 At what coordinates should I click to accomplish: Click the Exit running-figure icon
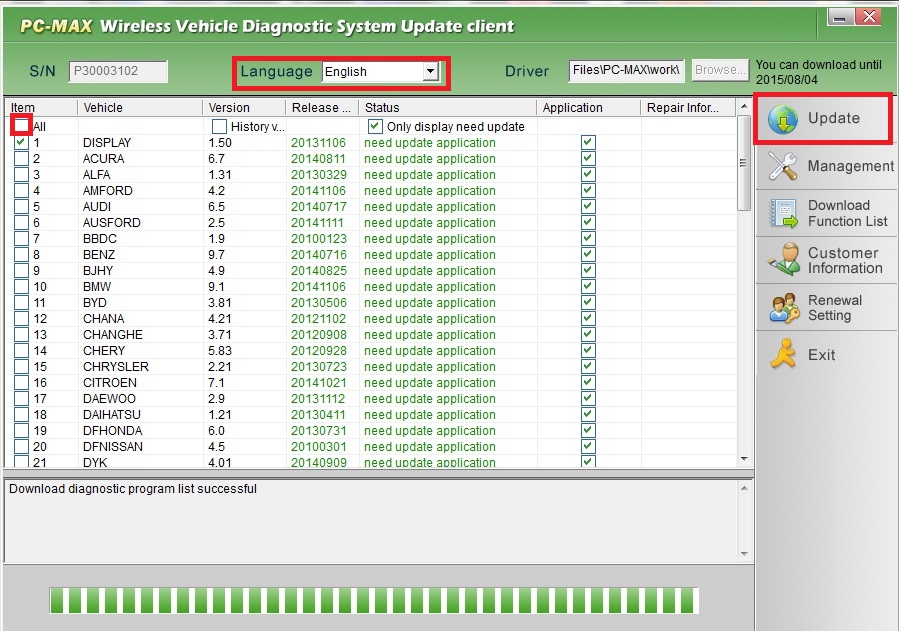pyautogui.click(x=782, y=354)
